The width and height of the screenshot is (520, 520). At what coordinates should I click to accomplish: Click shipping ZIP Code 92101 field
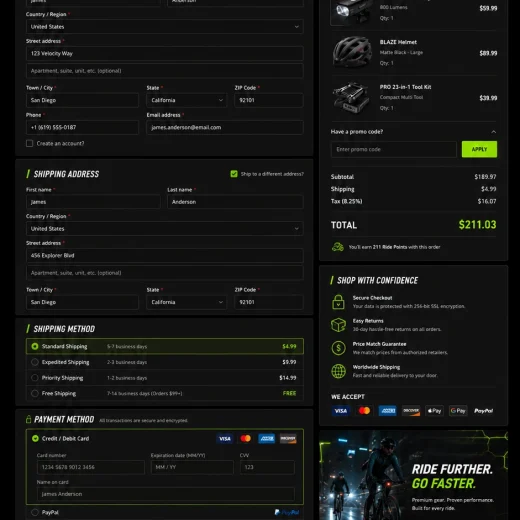point(269,302)
